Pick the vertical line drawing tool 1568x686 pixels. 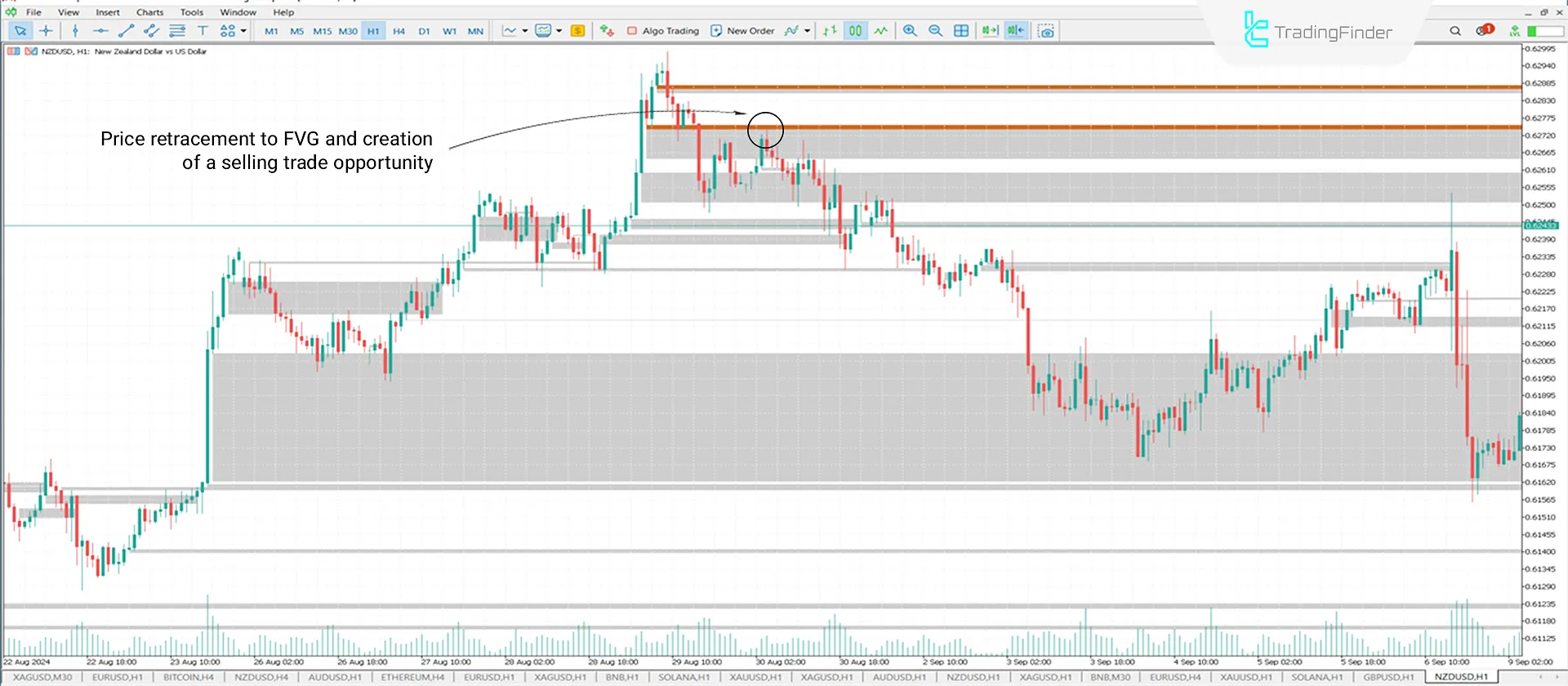coord(75,31)
